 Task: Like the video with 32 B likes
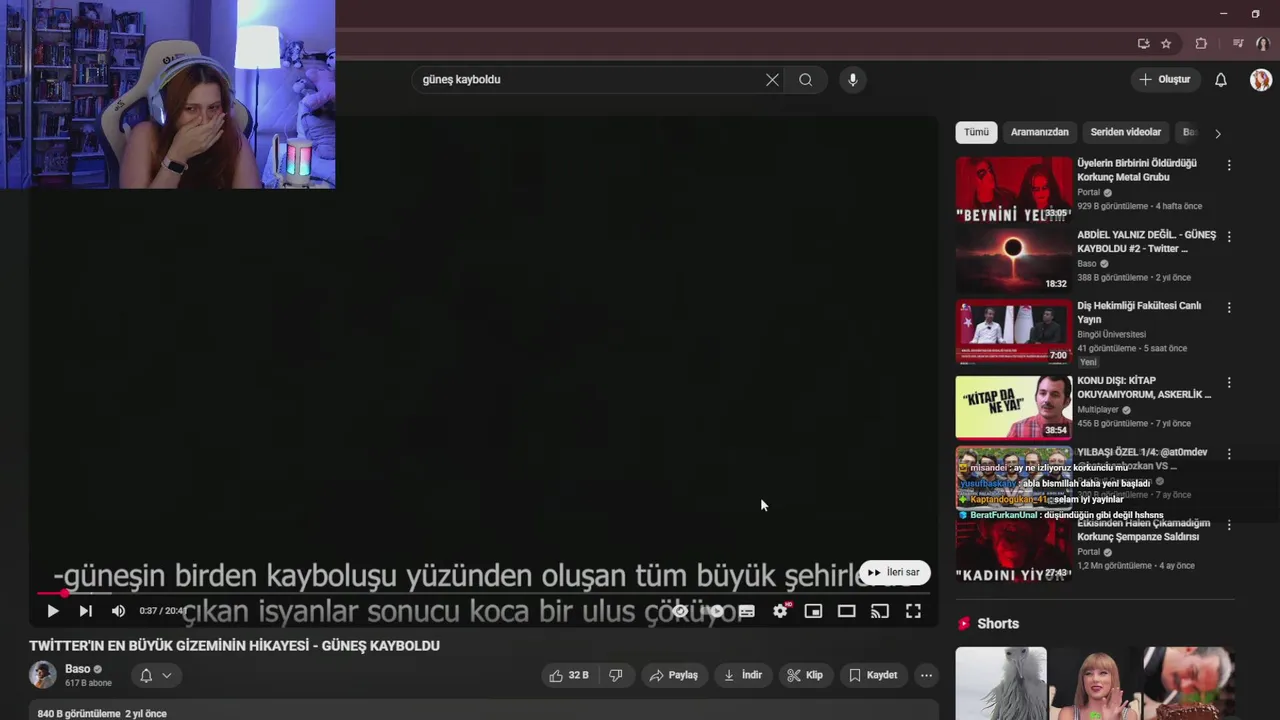tap(568, 675)
